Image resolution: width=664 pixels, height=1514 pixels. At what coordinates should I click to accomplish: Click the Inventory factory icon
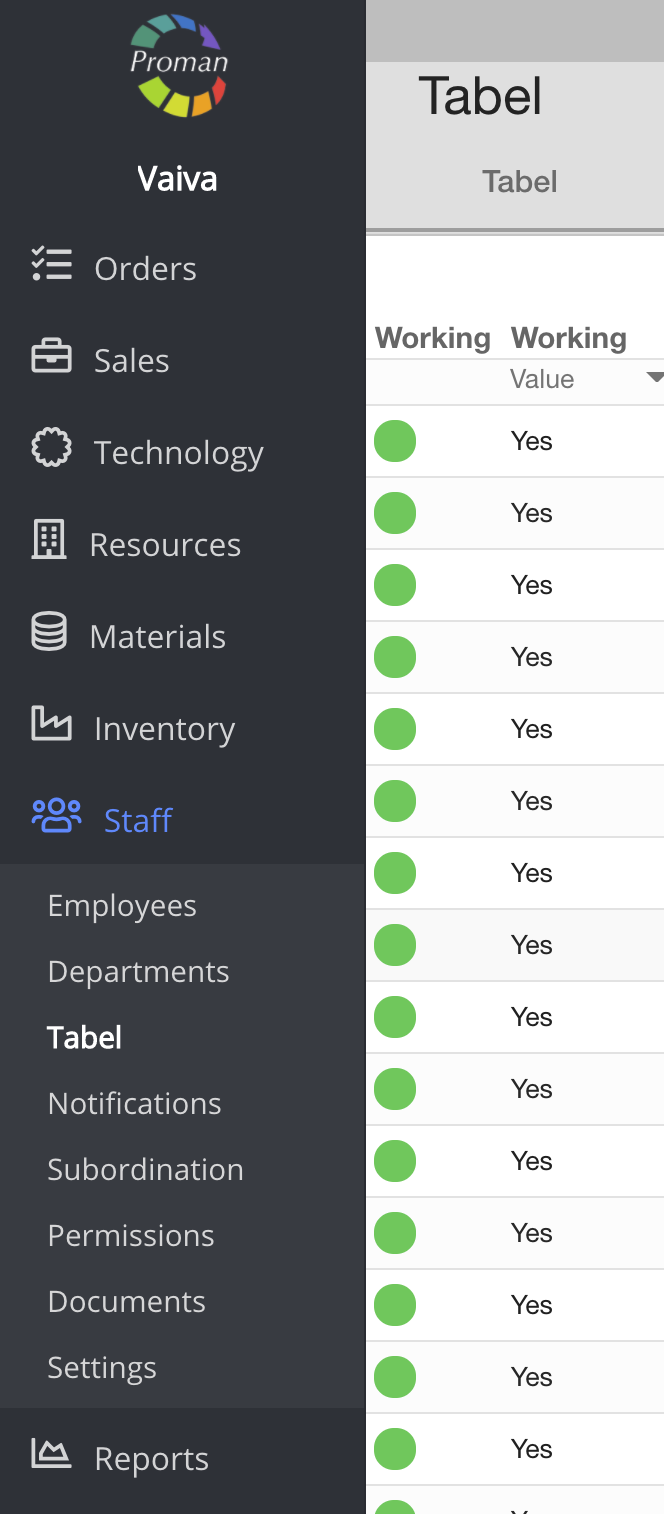coord(52,724)
